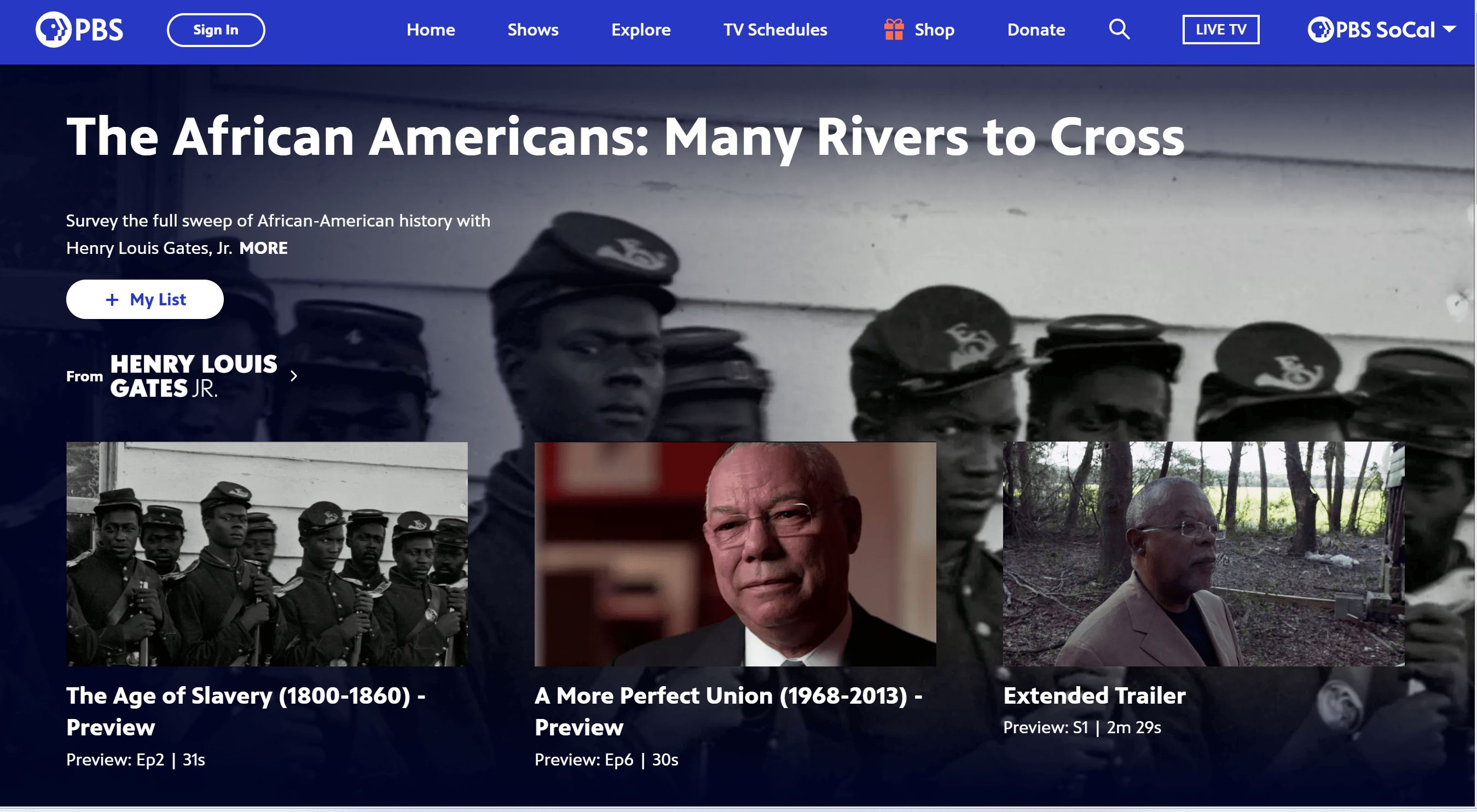This screenshot has height=812, width=1477.
Task: Open TV Schedules in navigation
Action: point(775,30)
